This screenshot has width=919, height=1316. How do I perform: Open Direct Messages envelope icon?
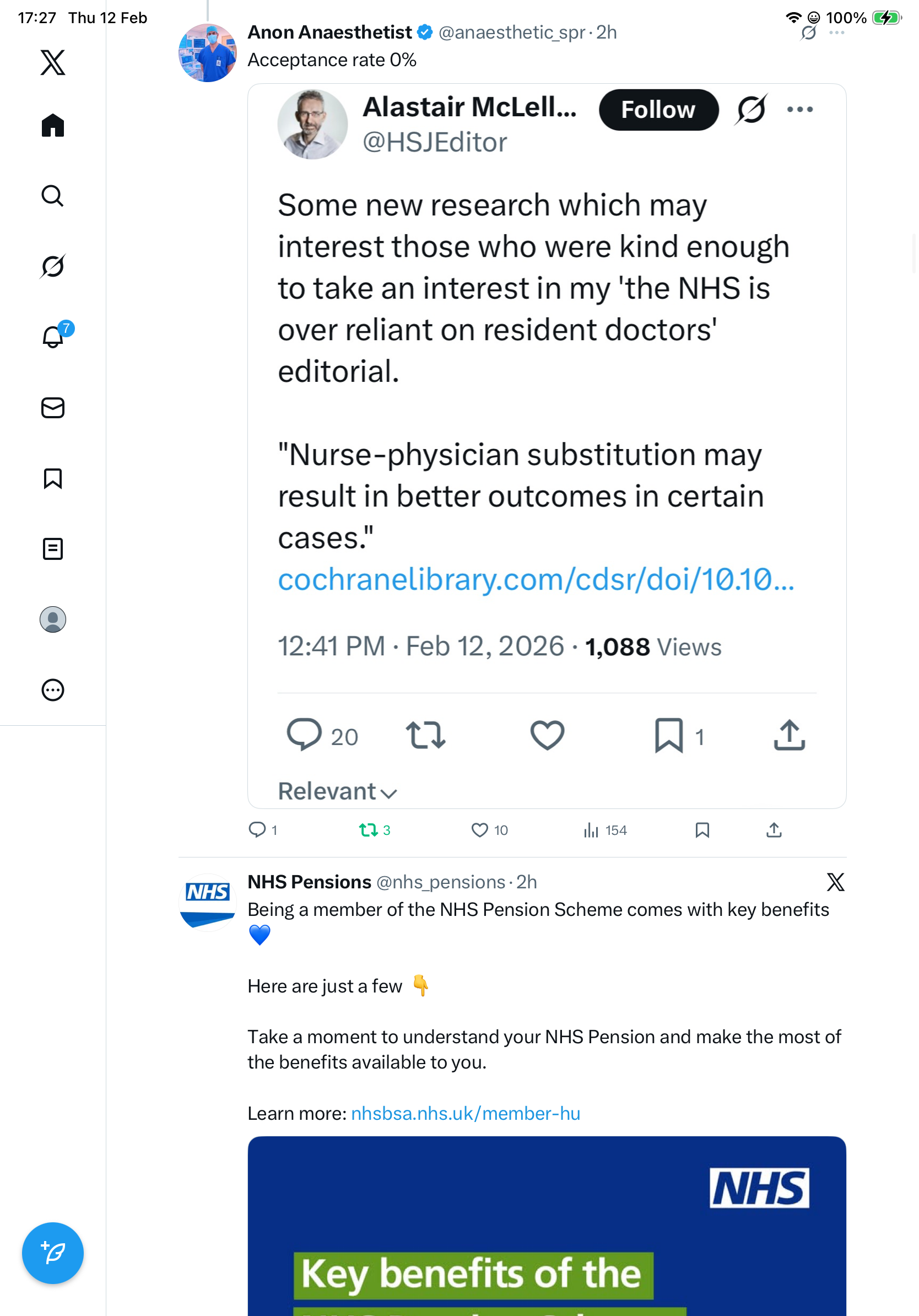pyautogui.click(x=53, y=407)
